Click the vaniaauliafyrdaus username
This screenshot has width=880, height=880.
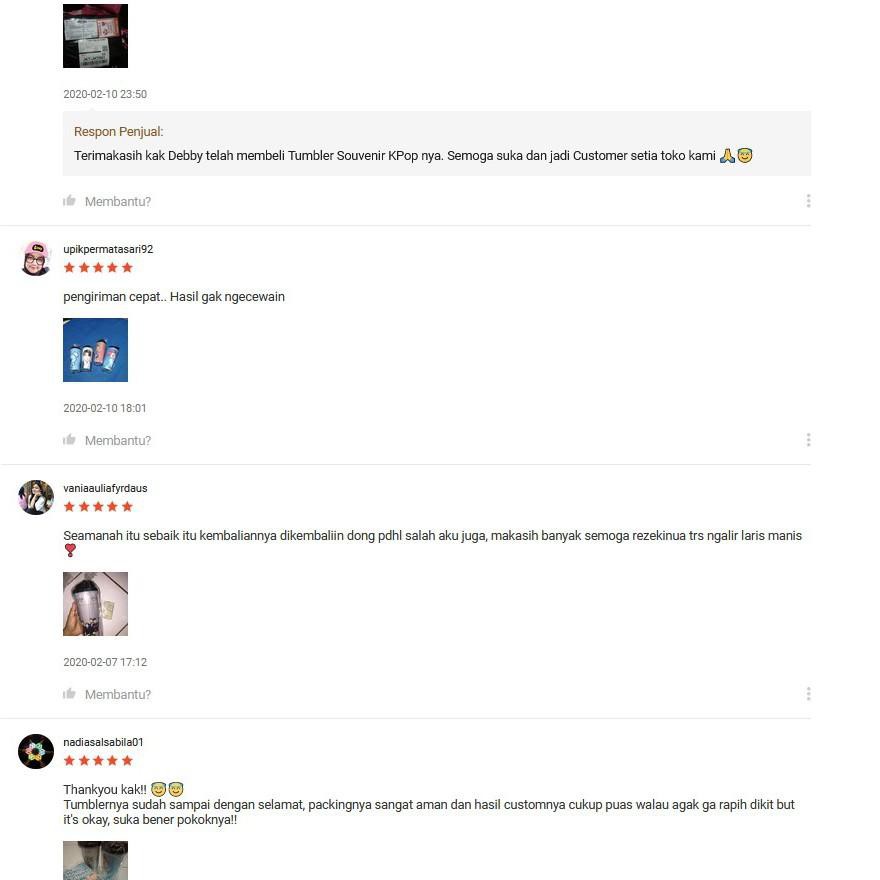(105, 488)
